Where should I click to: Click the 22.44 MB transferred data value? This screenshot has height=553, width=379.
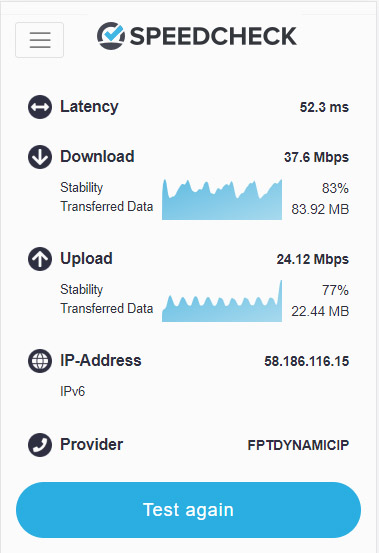pyautogui.click(x=320, y=311)
